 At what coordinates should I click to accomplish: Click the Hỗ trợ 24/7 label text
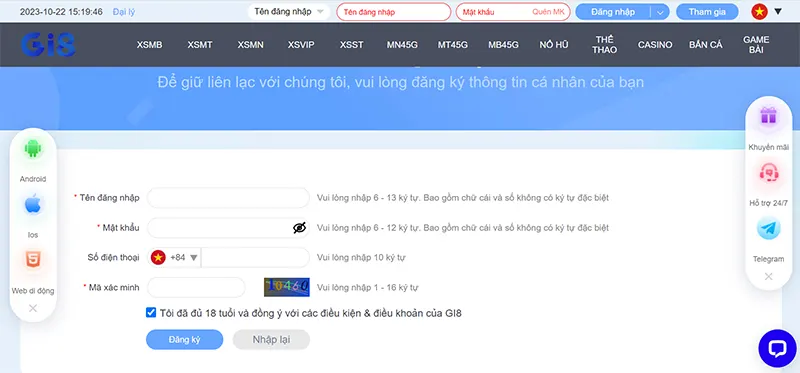coord(768,203)
